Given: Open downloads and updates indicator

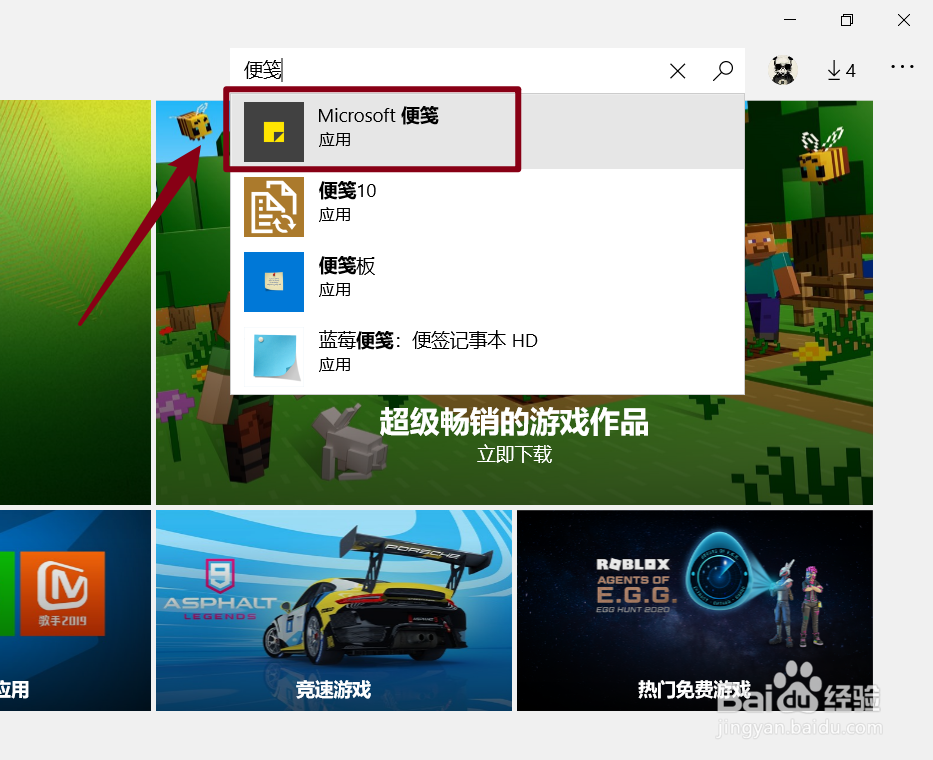Looking at the screenshot, I should pyautogui.click(x=841, y=70).
